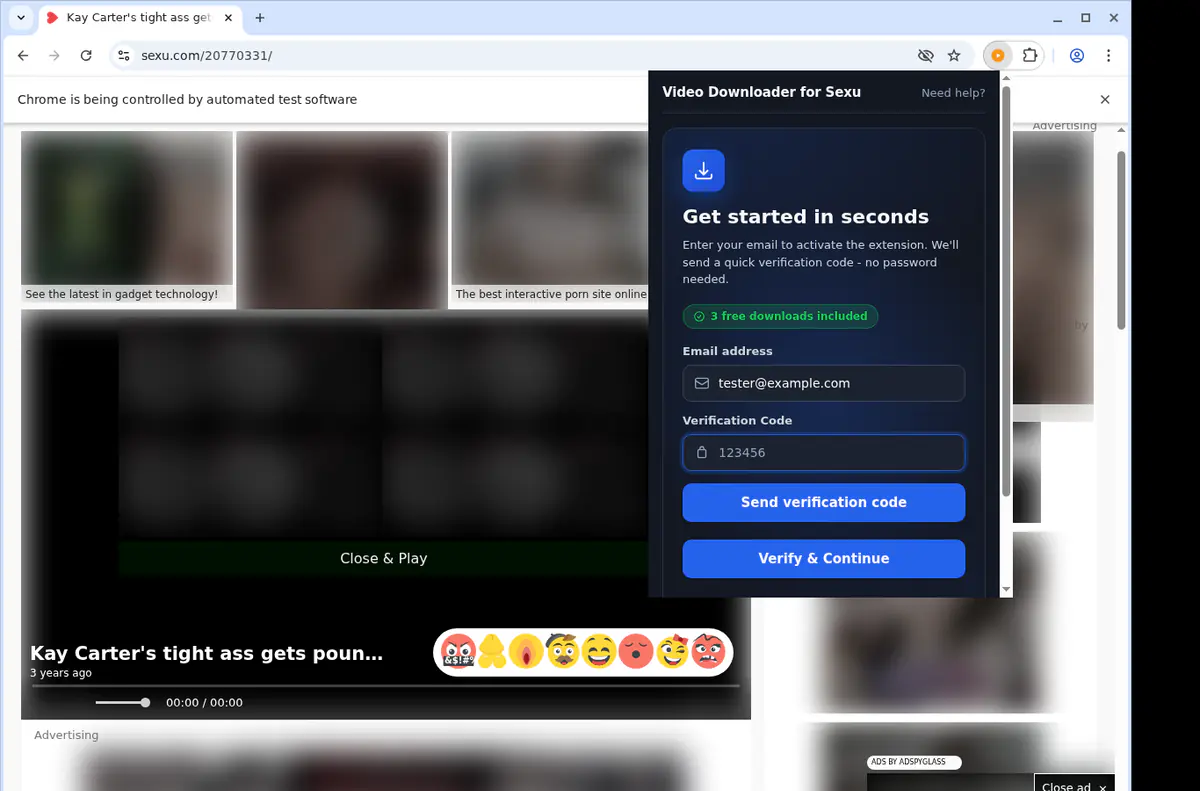Dismiss the automated test software infobar
This screenshot has width=1200, height=791.
point(1105,99)
